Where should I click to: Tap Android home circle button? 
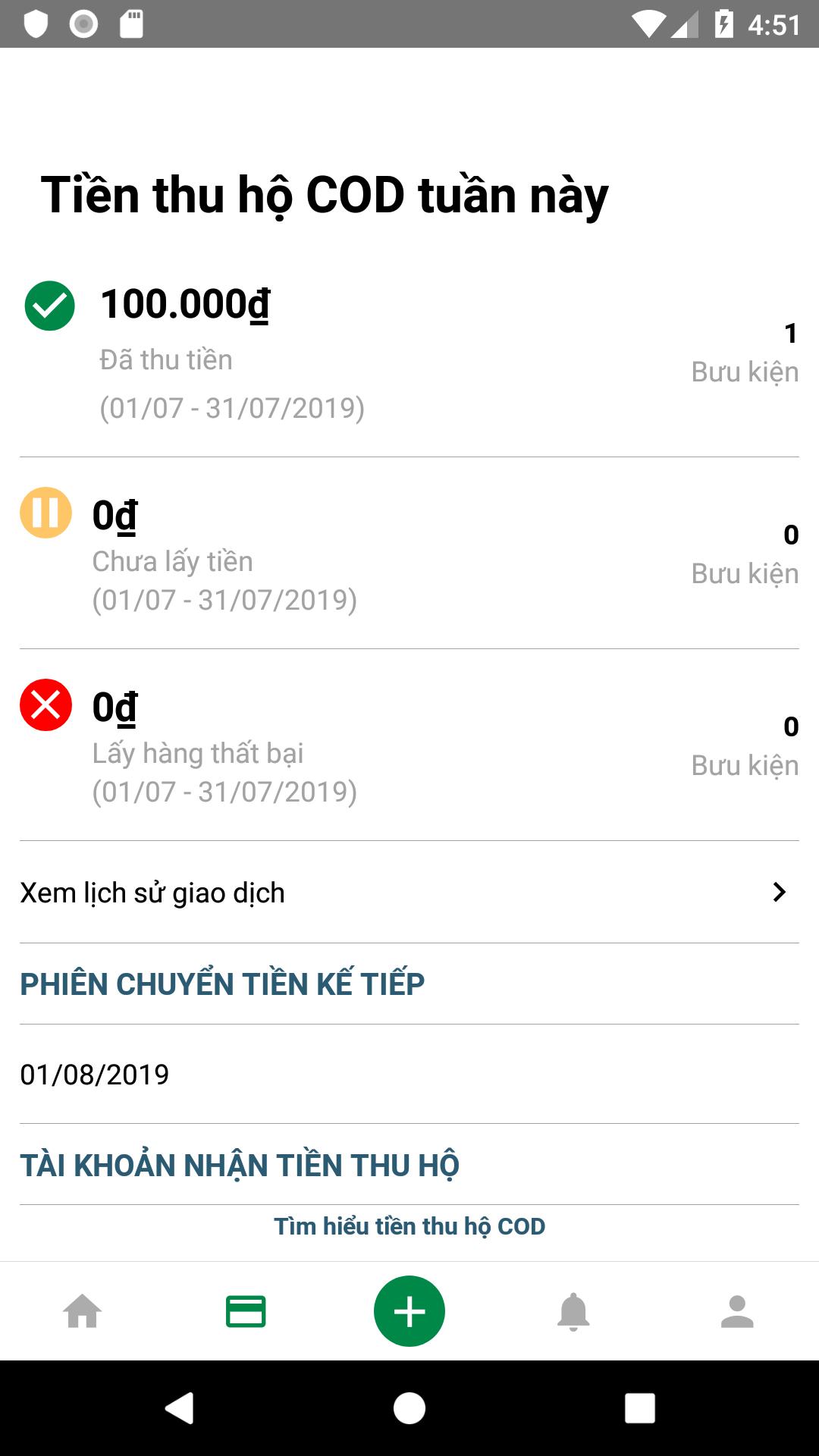[x=409, y=1408]
